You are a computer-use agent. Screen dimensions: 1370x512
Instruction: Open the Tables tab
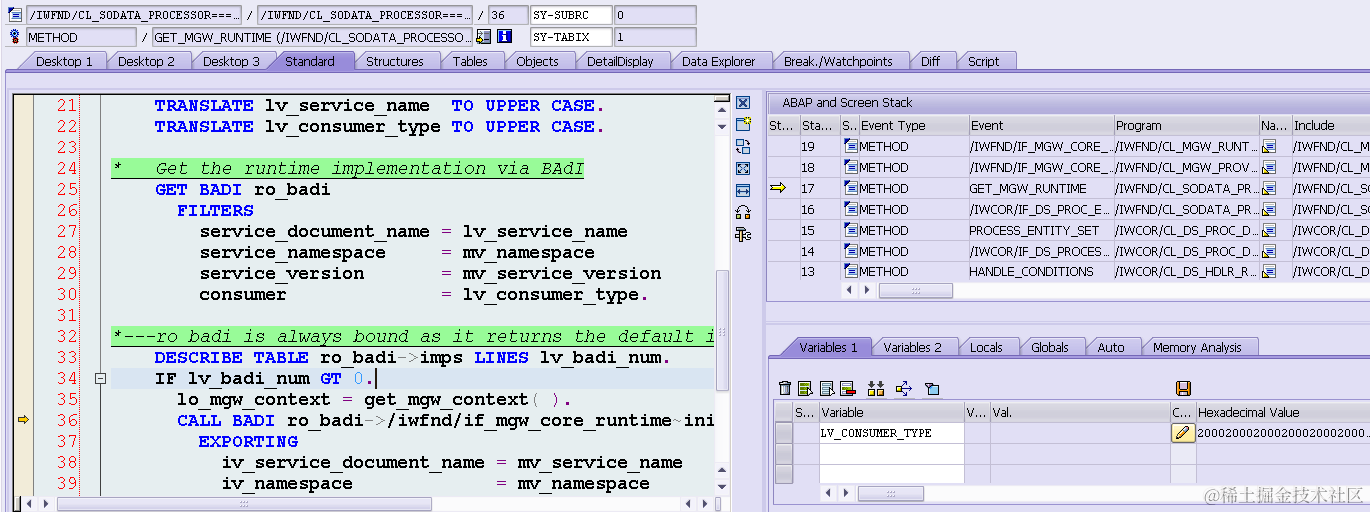click(x=470, y=61)
